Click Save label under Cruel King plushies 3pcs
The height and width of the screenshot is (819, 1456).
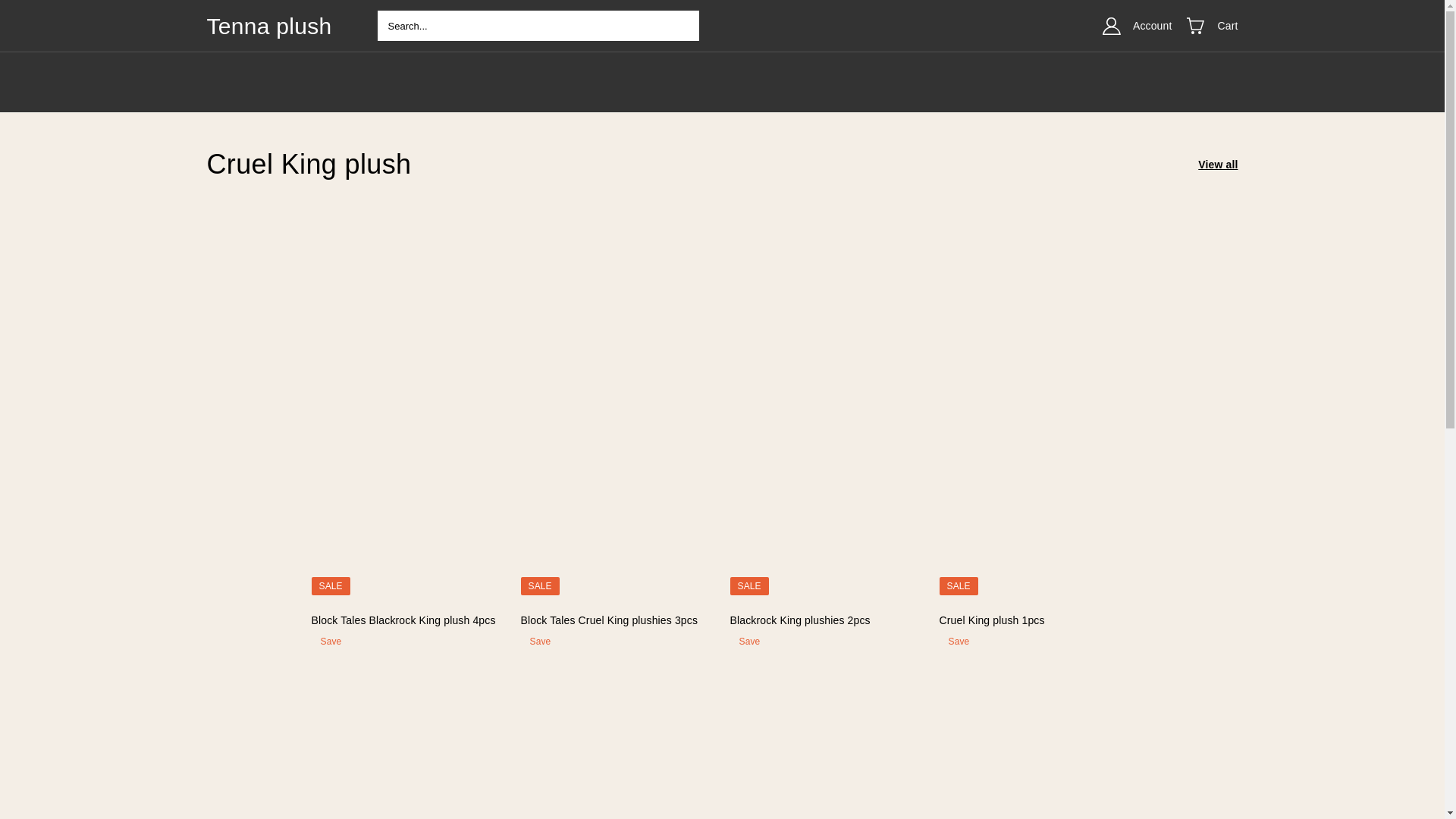pos(540,642)
